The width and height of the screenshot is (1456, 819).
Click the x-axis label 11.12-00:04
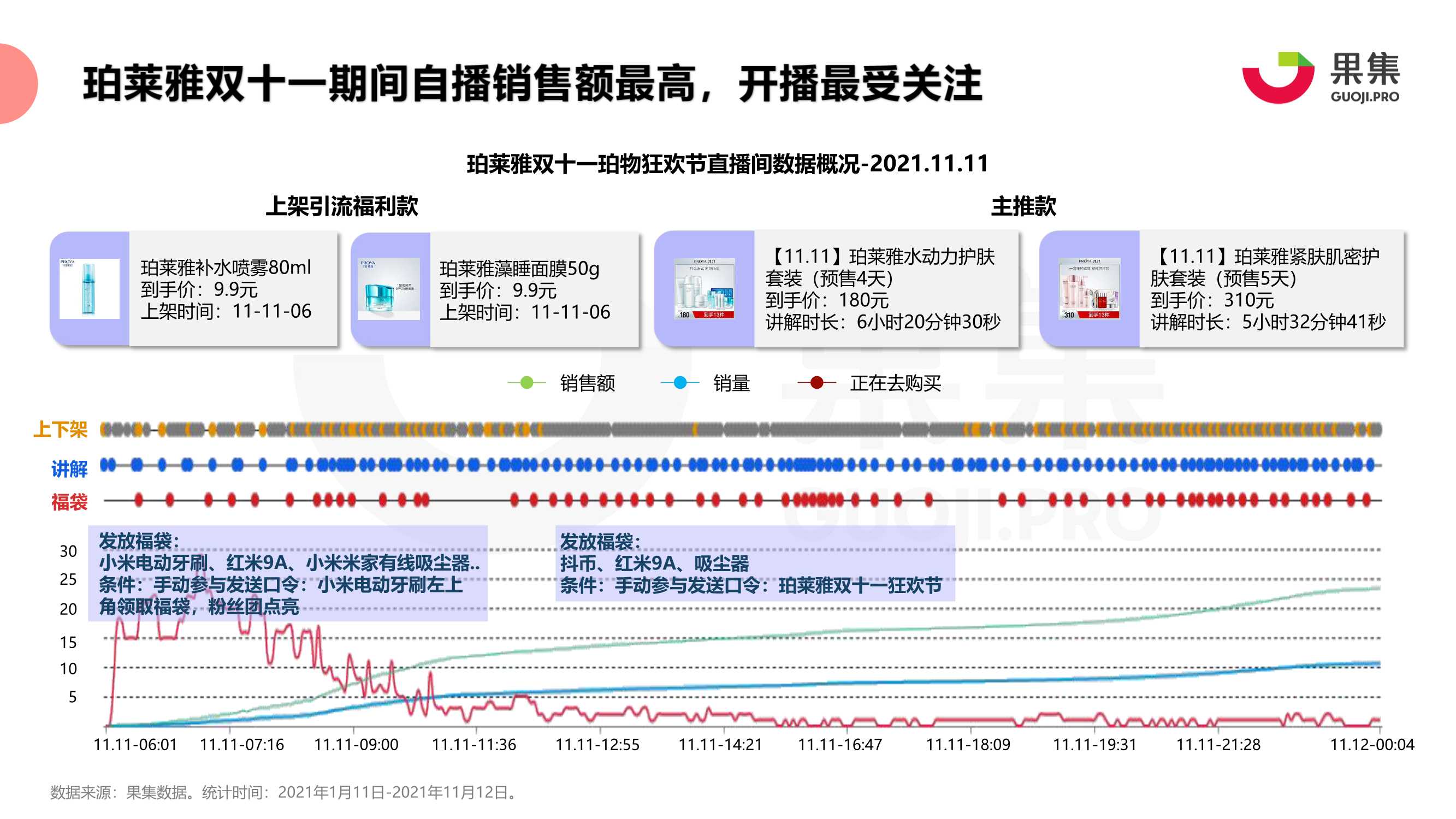point(1372,744)
